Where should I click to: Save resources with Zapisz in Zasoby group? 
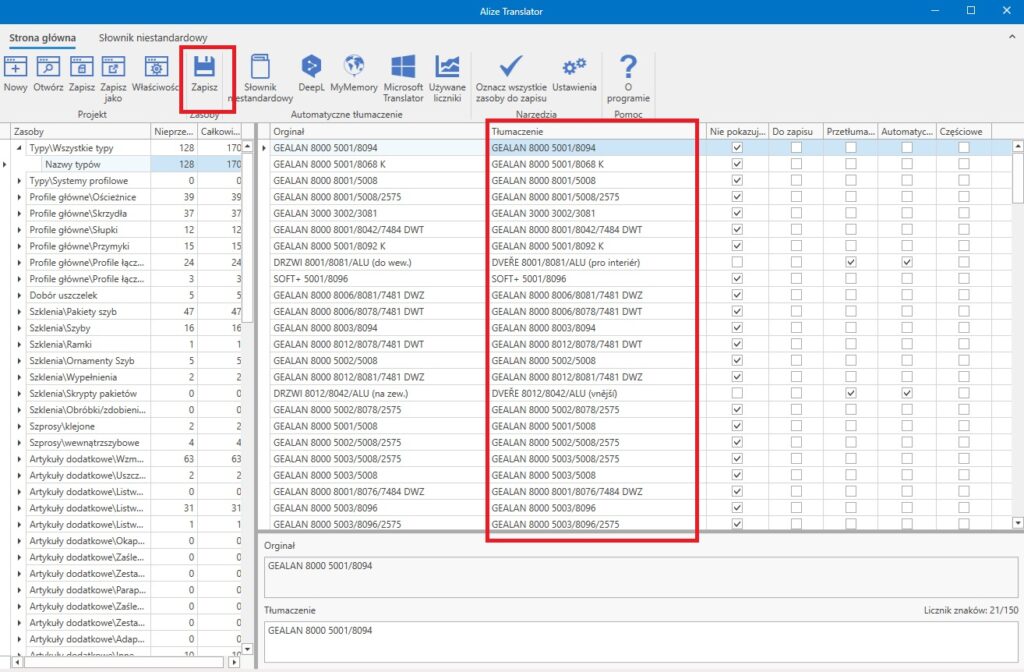coord(204,73)
